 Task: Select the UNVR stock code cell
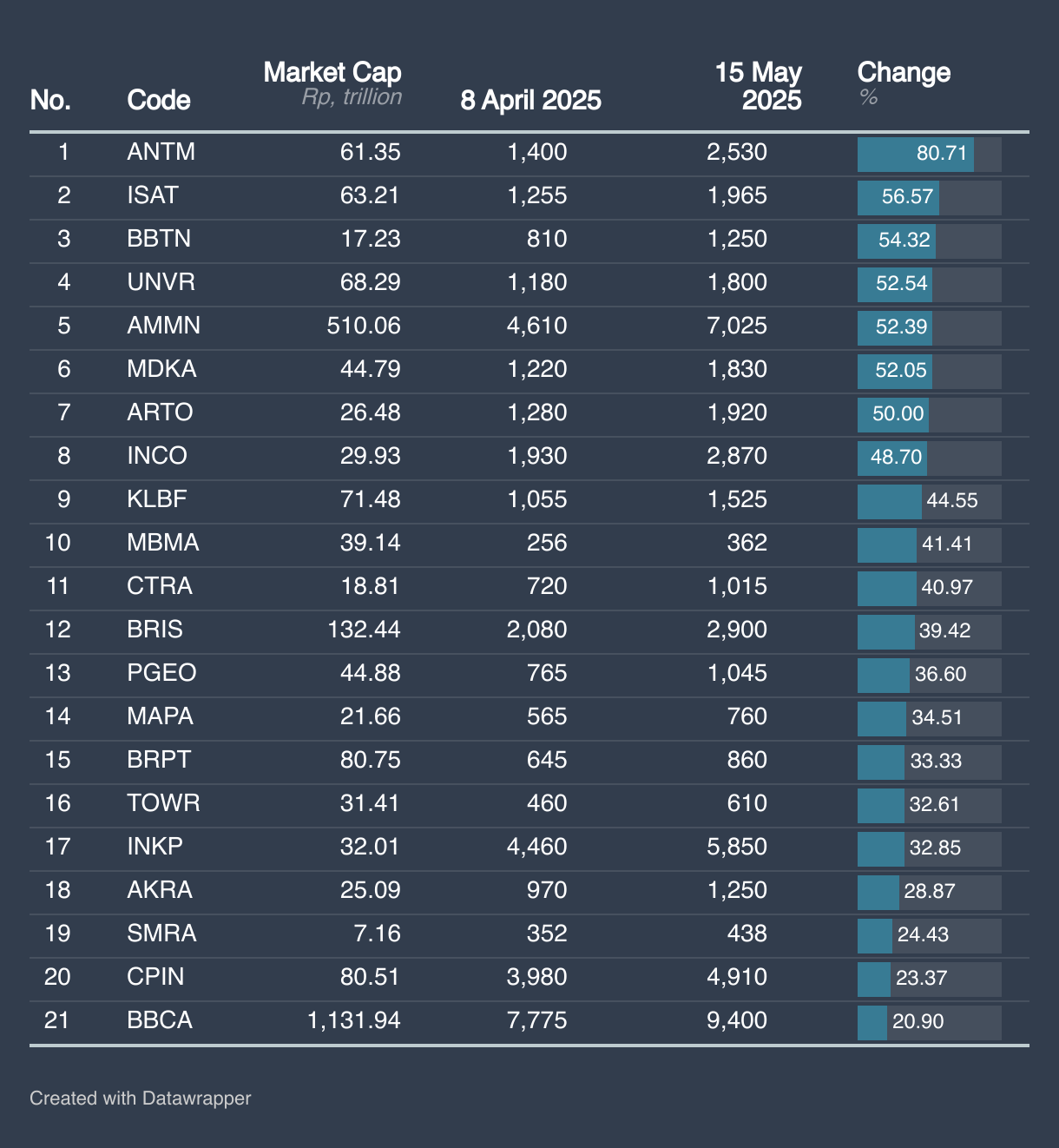161,283
